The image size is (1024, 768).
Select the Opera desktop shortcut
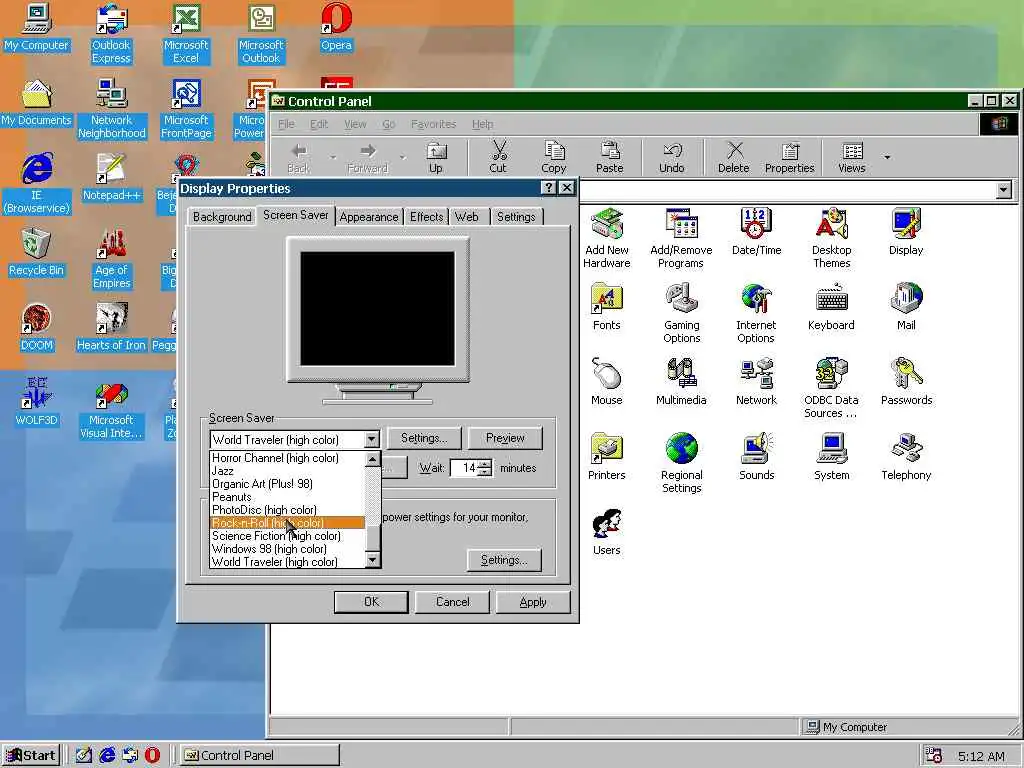coord(336,27)
